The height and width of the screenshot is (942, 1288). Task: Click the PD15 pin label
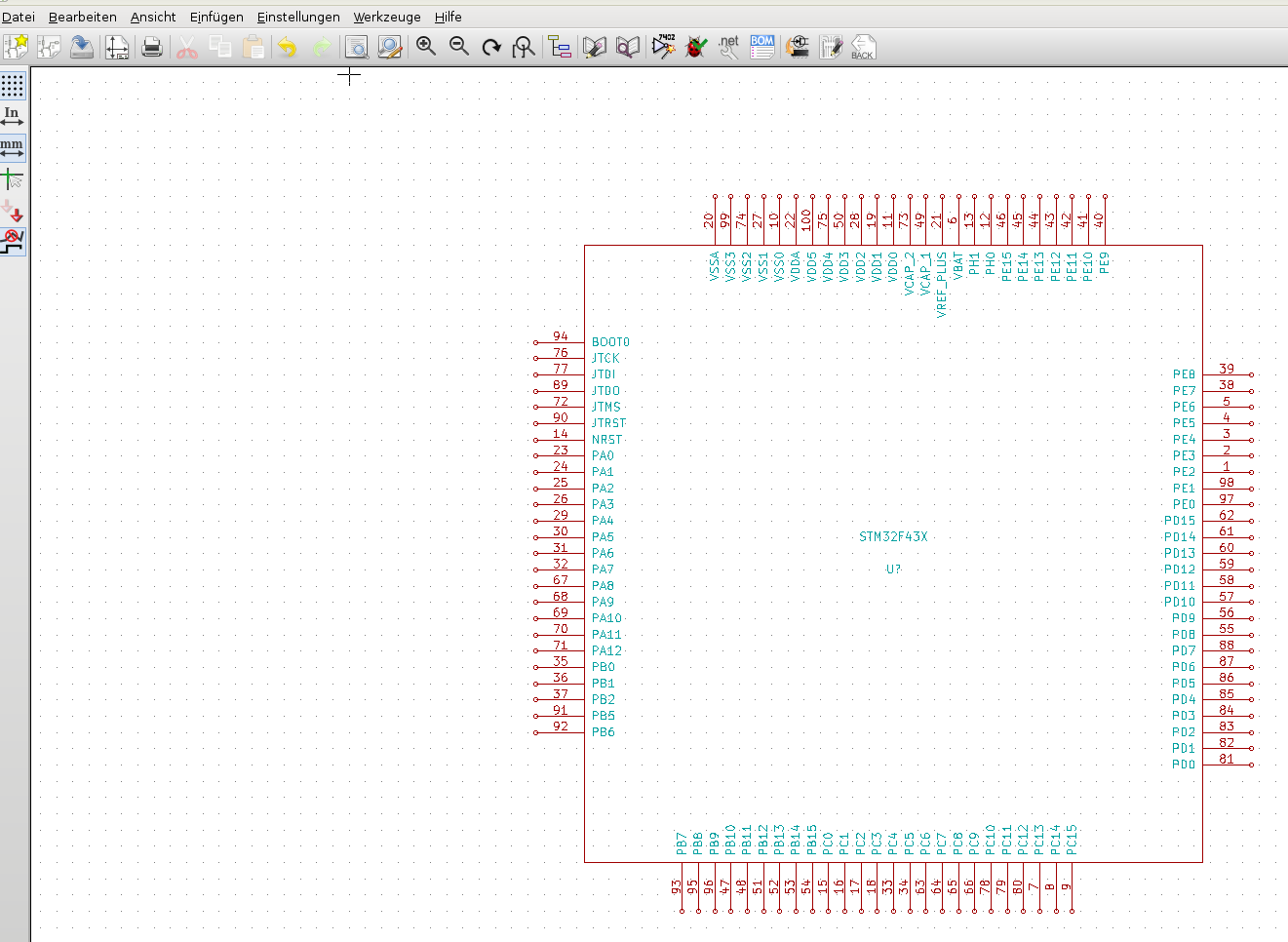[1180, 521]
